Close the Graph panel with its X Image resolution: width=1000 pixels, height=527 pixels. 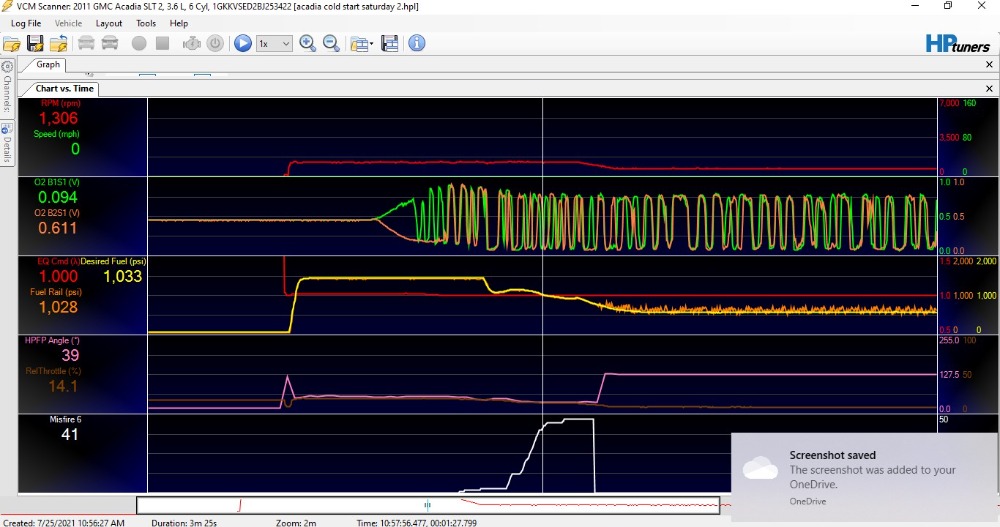pos(989,64)
